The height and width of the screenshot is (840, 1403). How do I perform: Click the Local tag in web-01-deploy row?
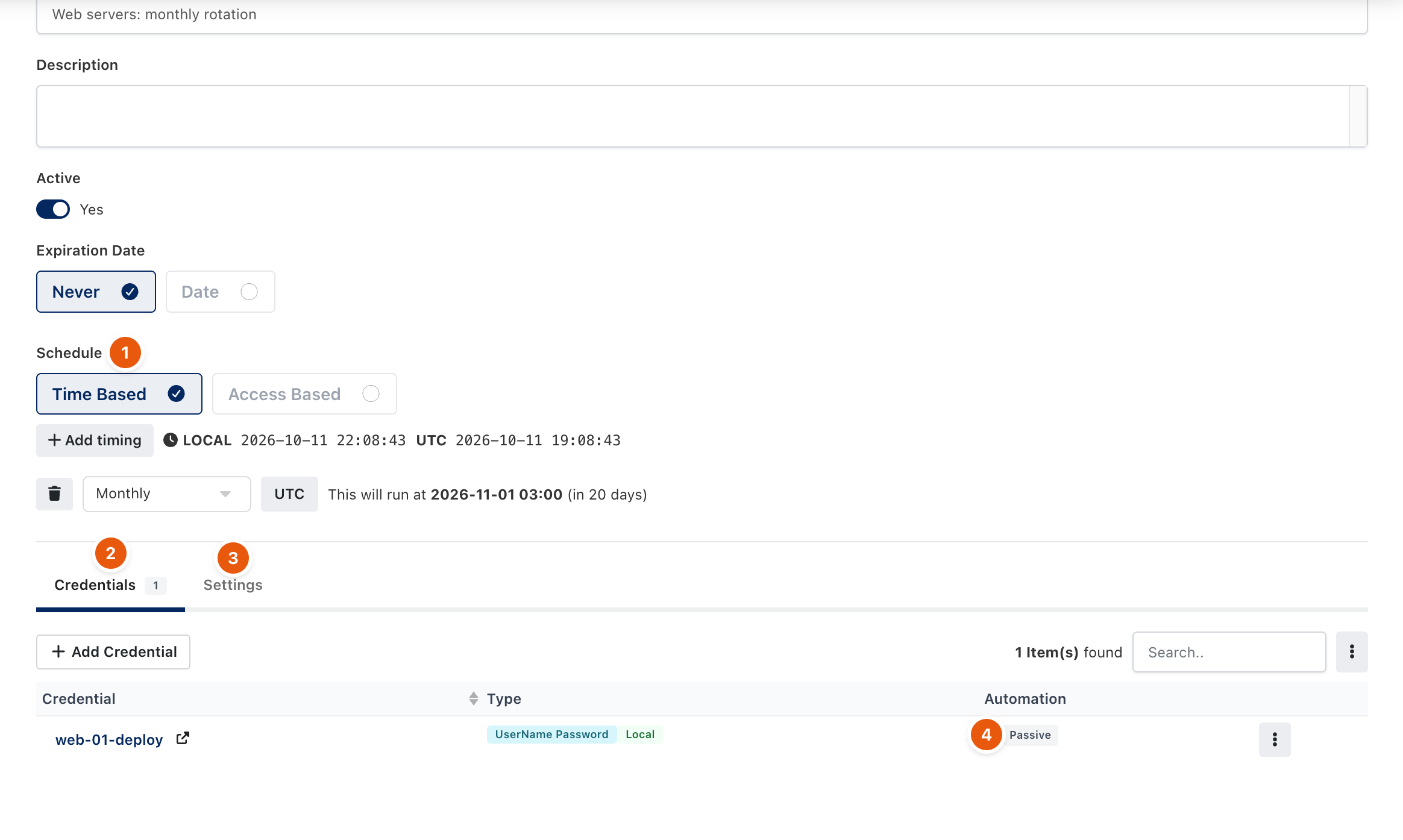tap(640, 734)
